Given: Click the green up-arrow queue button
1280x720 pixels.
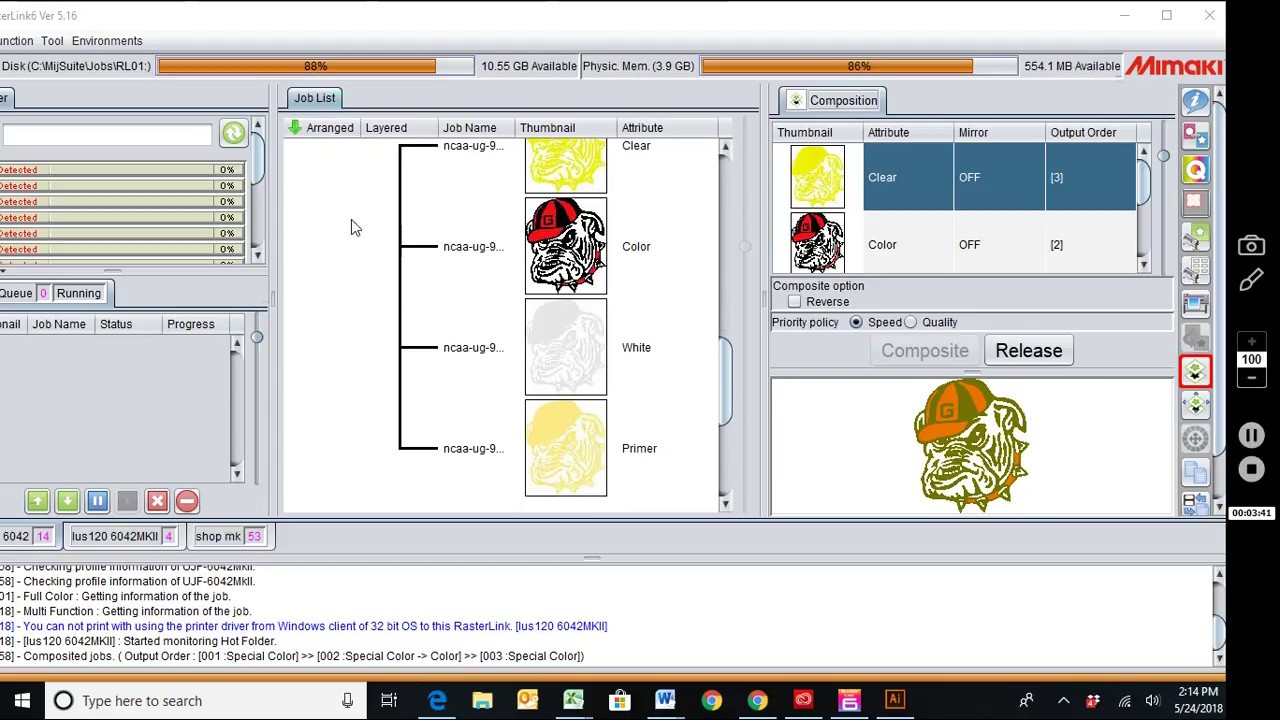Looking at the screenshot, I should [37, 501].
